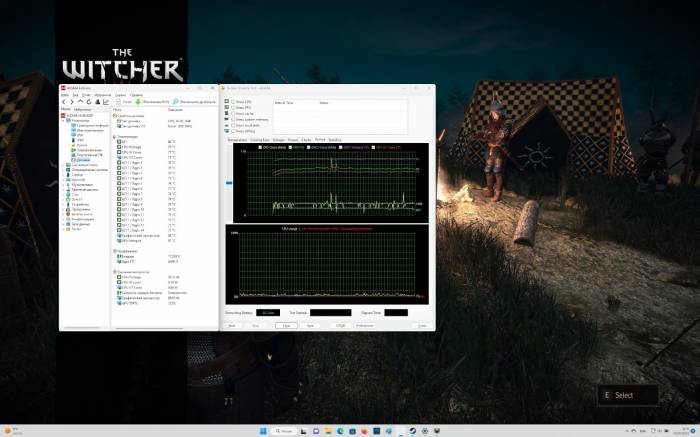
Task: Enable Stress cache checkbox
Action: coord(233,114)
